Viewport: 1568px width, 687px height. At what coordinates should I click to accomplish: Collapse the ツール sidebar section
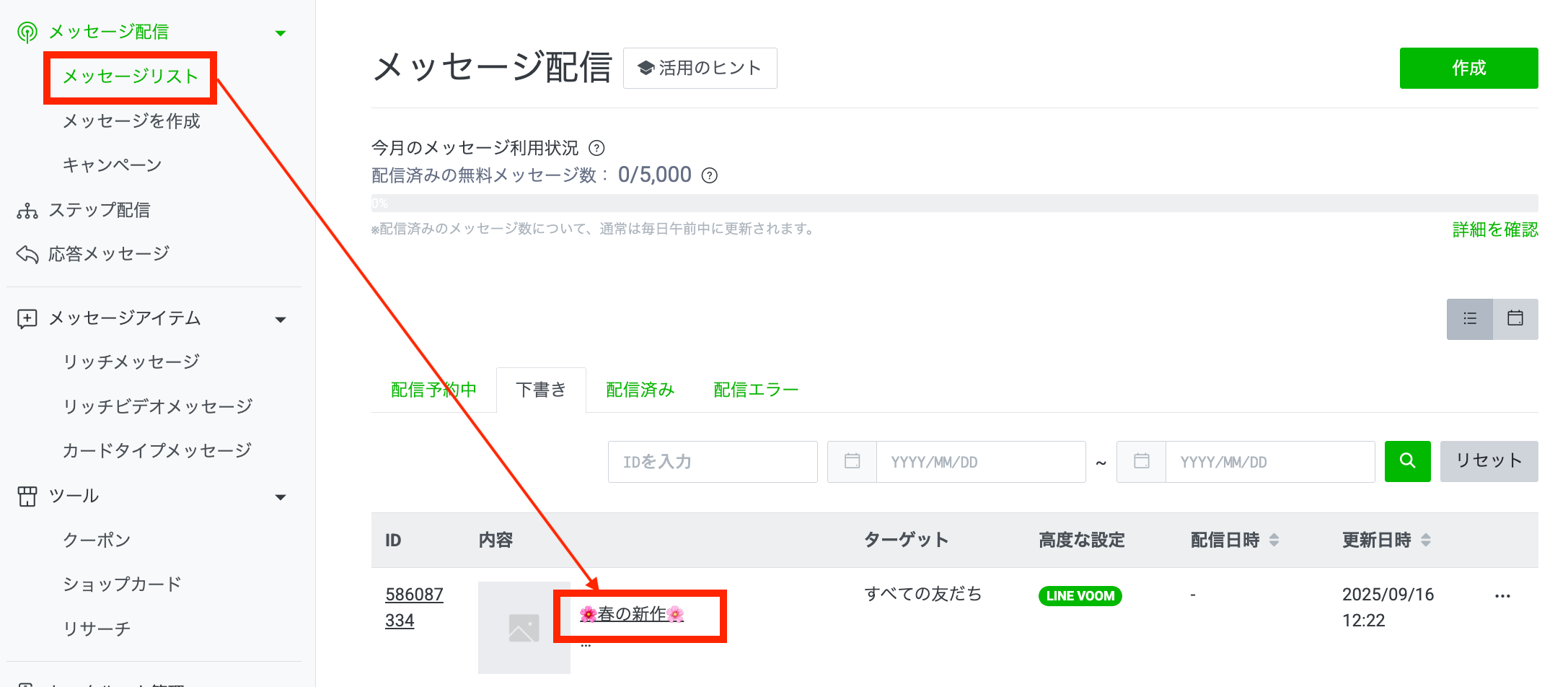(281, 497)
